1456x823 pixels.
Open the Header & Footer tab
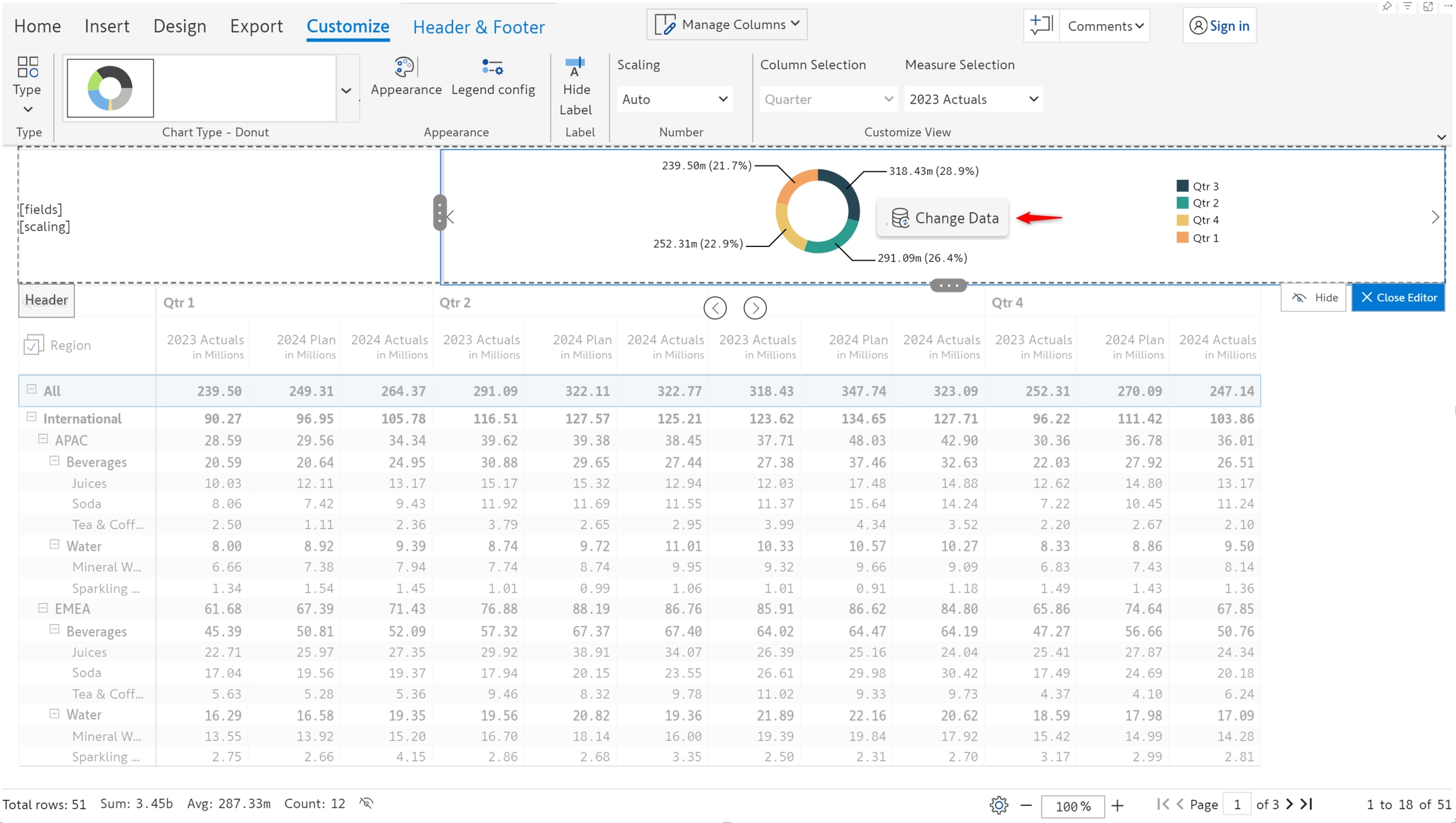pos(478,27)
